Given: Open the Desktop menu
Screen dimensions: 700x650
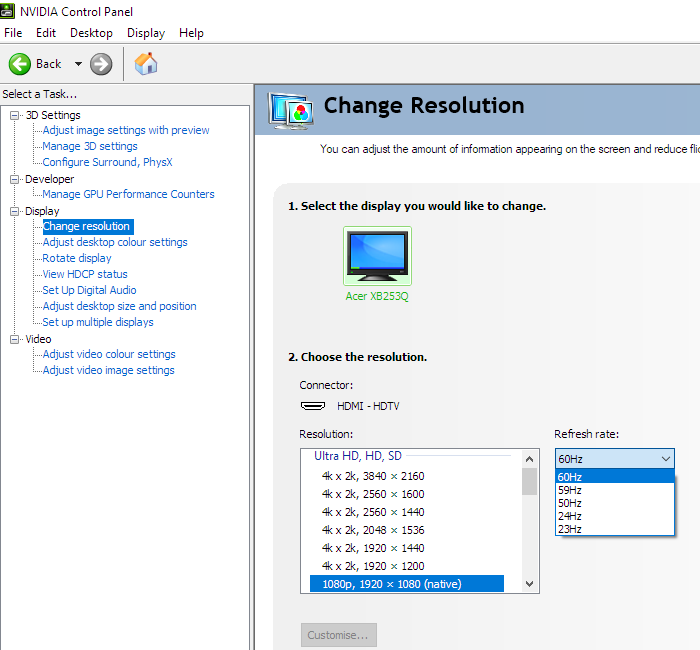Looking at the screenshot, I should pyautogui.click(x=91, y=33).
